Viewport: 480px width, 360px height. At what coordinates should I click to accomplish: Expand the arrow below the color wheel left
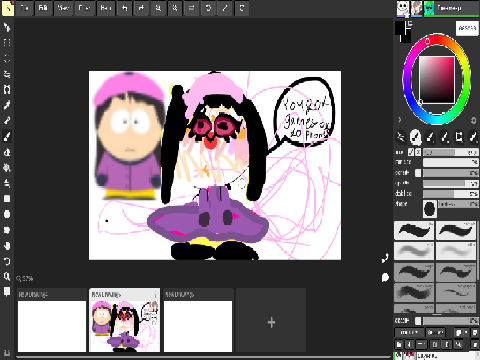click(x=400, y=120)
